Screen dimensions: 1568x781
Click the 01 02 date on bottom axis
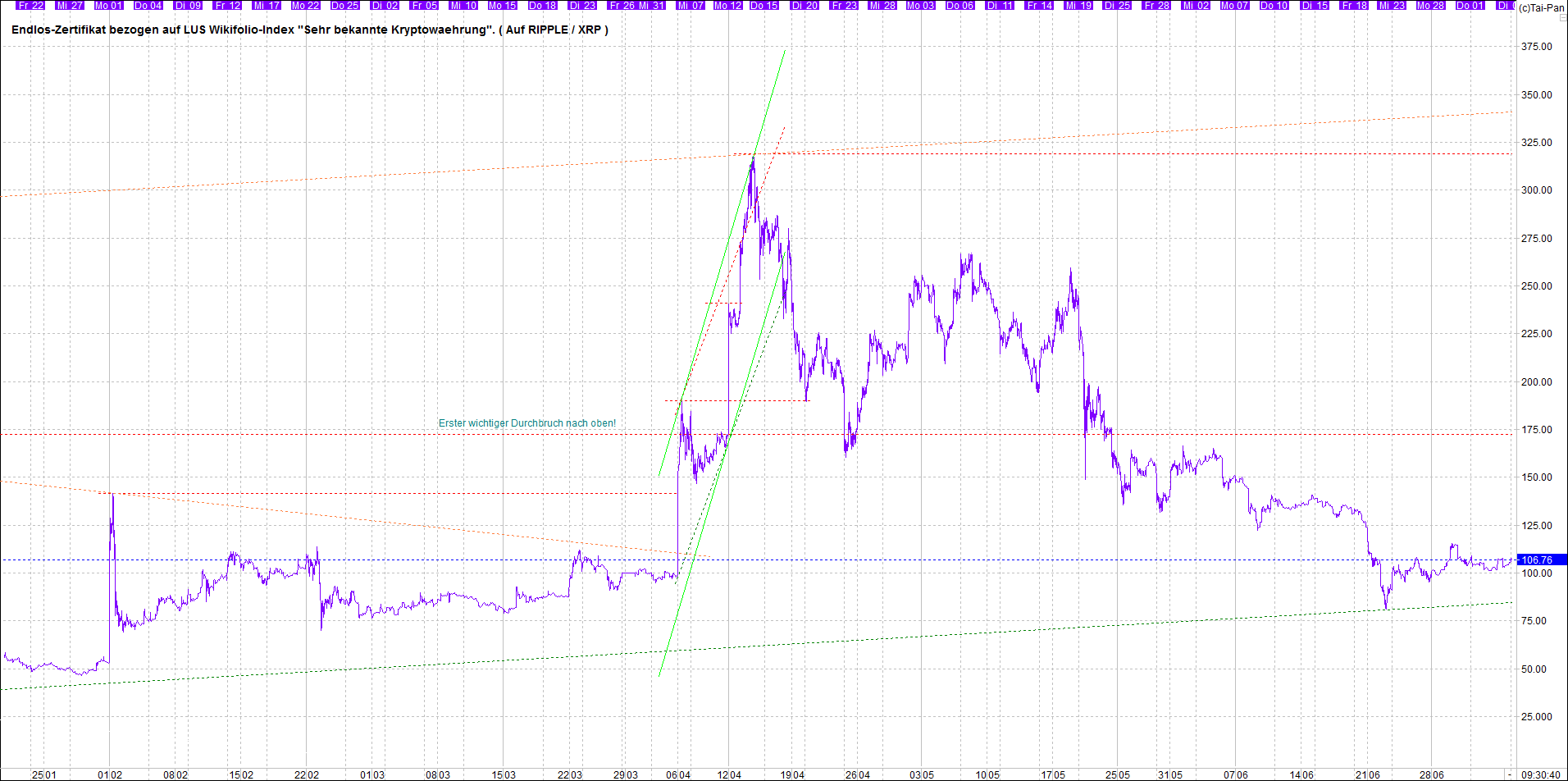coord(109,774)
